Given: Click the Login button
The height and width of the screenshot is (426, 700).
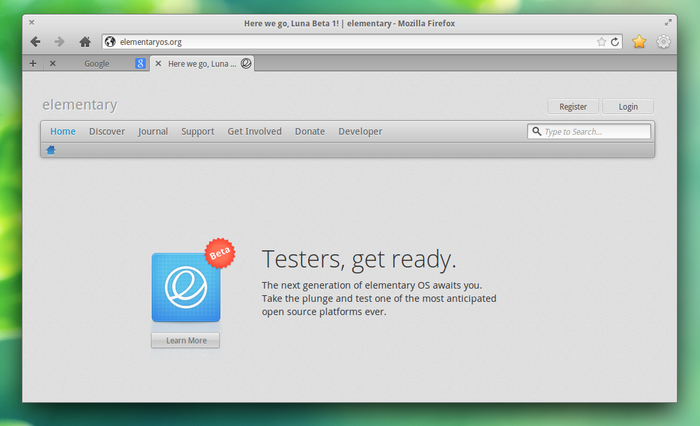Looking at the screenshot, I should (628, 106).
